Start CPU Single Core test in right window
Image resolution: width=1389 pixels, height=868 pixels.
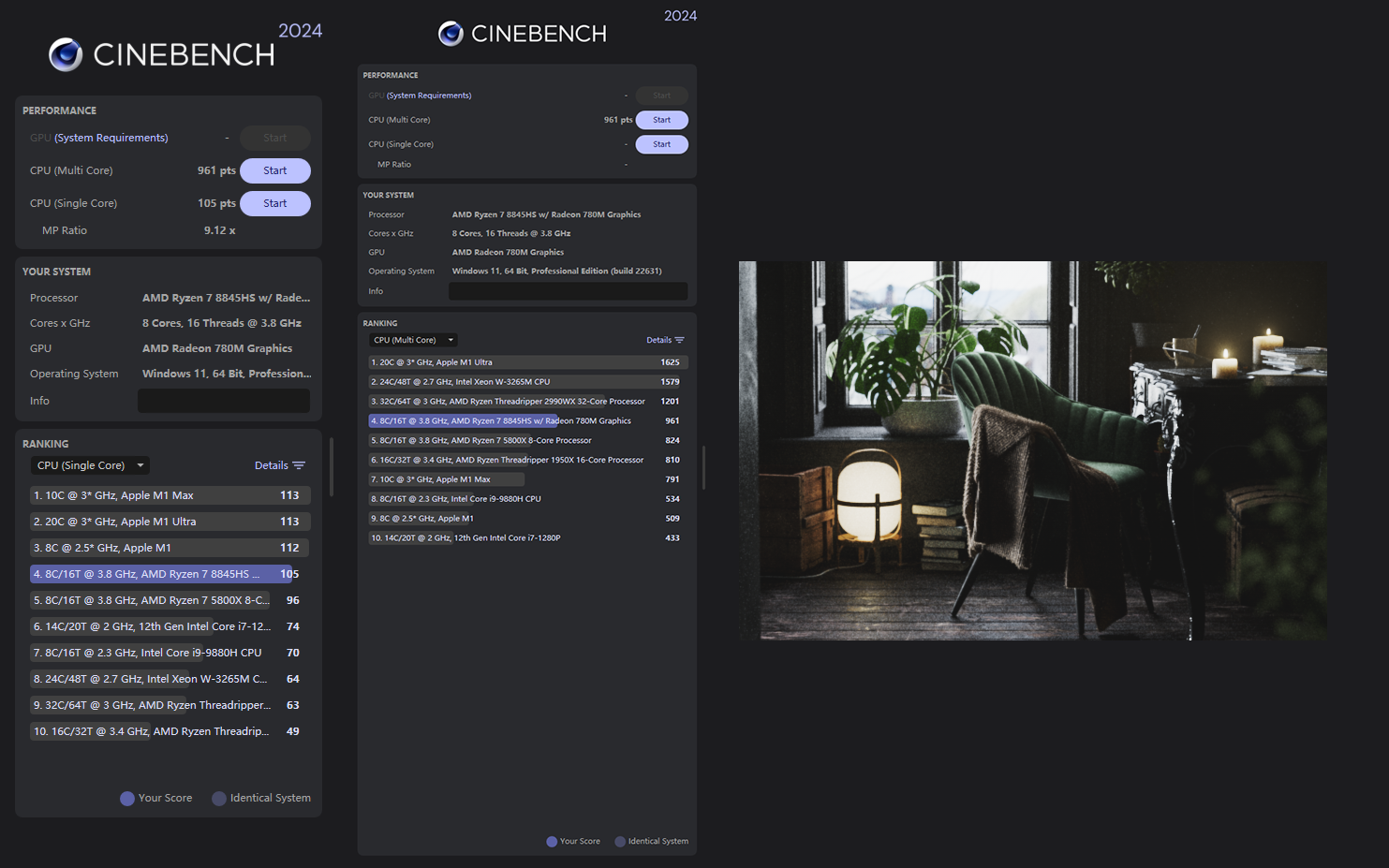click(x=662, y=144)
